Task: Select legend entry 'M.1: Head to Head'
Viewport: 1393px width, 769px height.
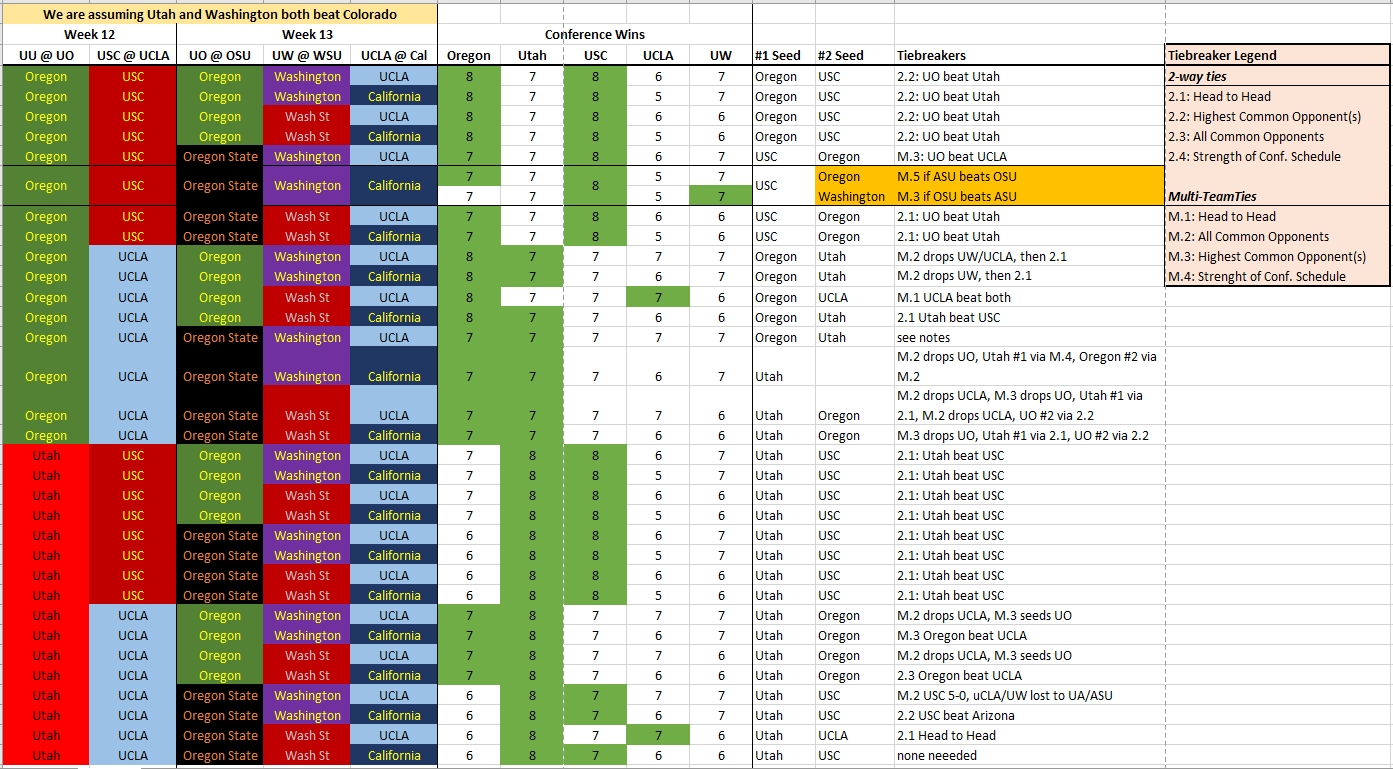Action: click(x=1277, y=216)
